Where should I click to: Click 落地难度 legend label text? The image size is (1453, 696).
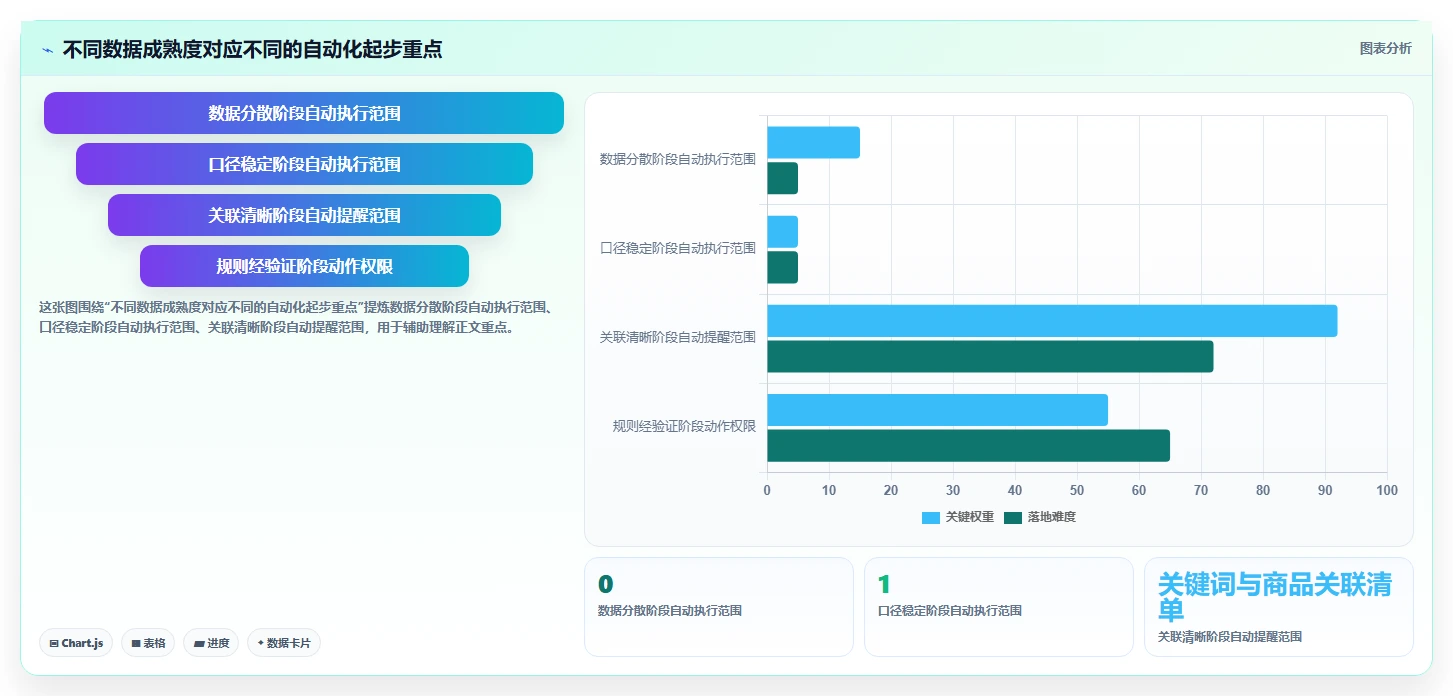click(1051, 517)
